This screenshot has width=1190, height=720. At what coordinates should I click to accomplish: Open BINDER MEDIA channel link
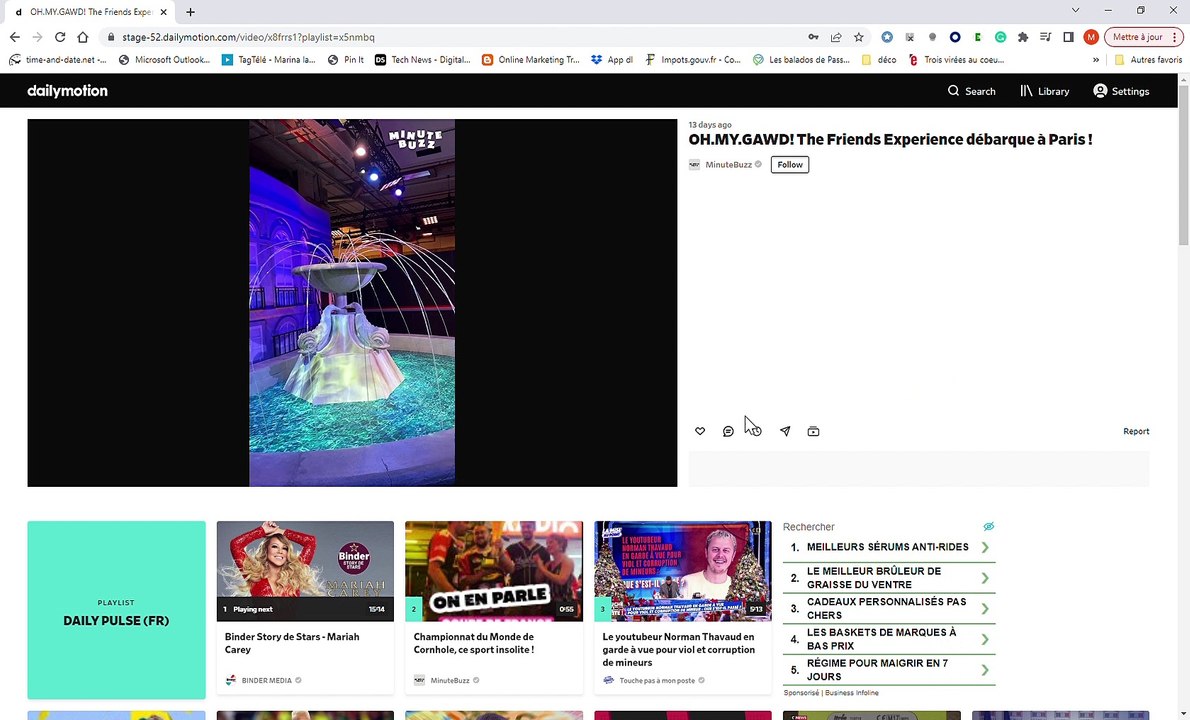coord(266,681)
